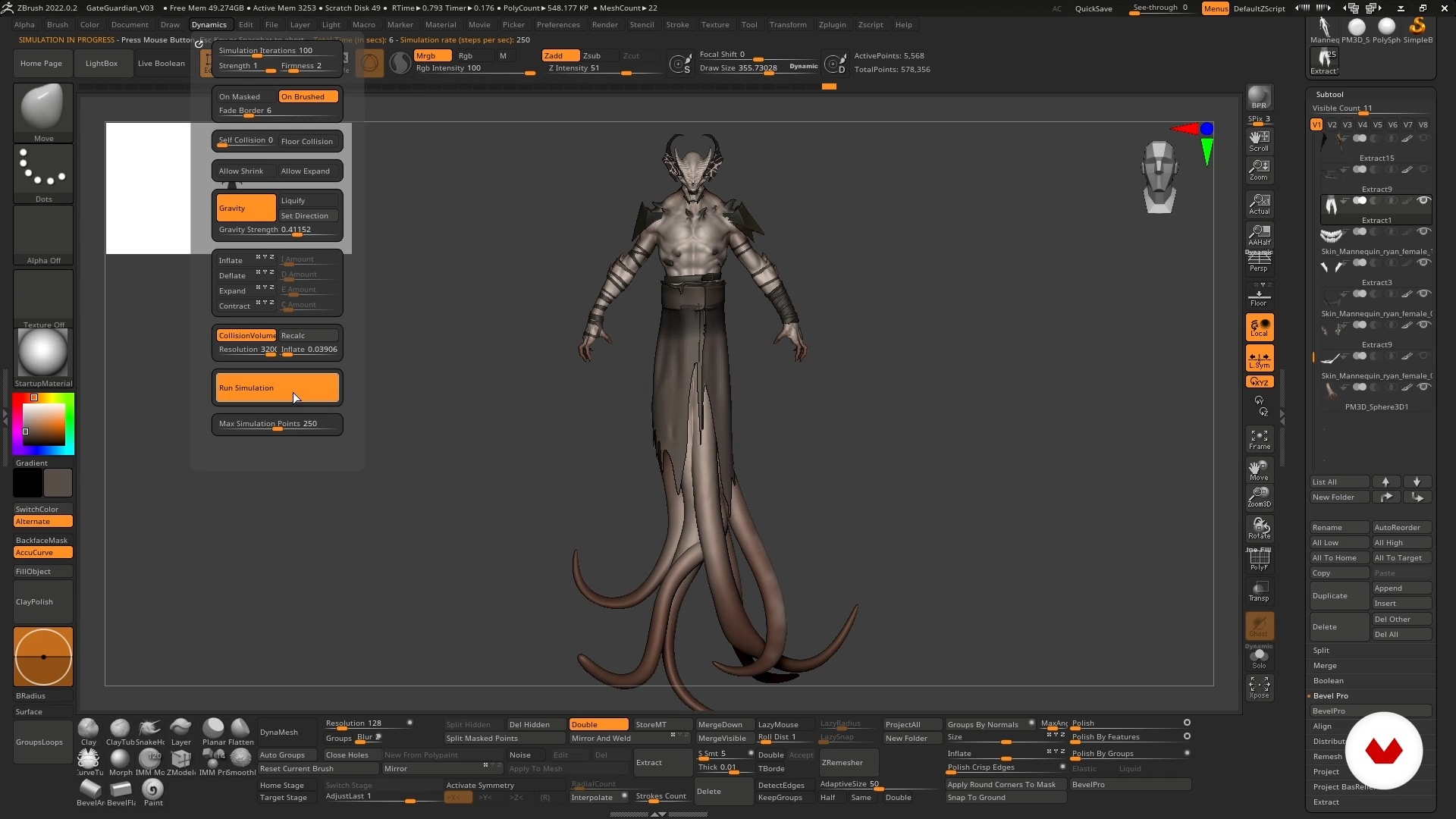Viewport: 1456px width, 819px height.
Task: Select the Scroll canvas tool
Action: tap(1259, 140)
